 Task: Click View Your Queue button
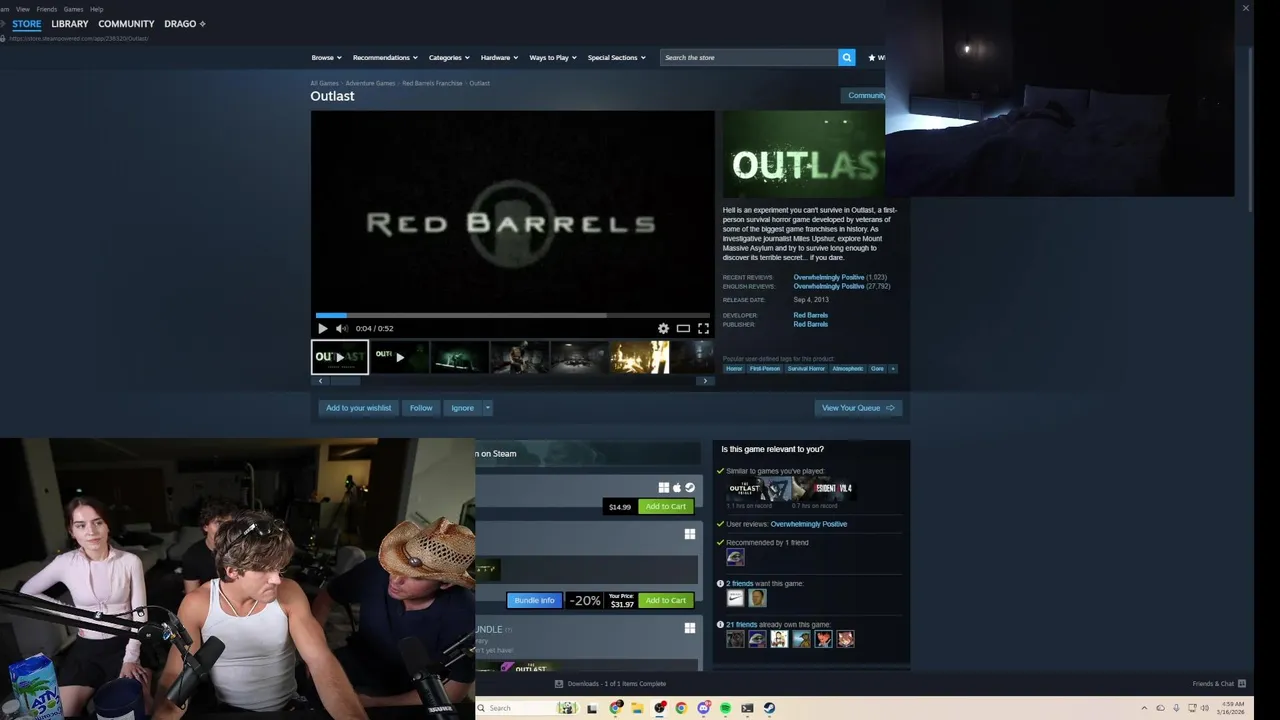(x=858, y=408)
